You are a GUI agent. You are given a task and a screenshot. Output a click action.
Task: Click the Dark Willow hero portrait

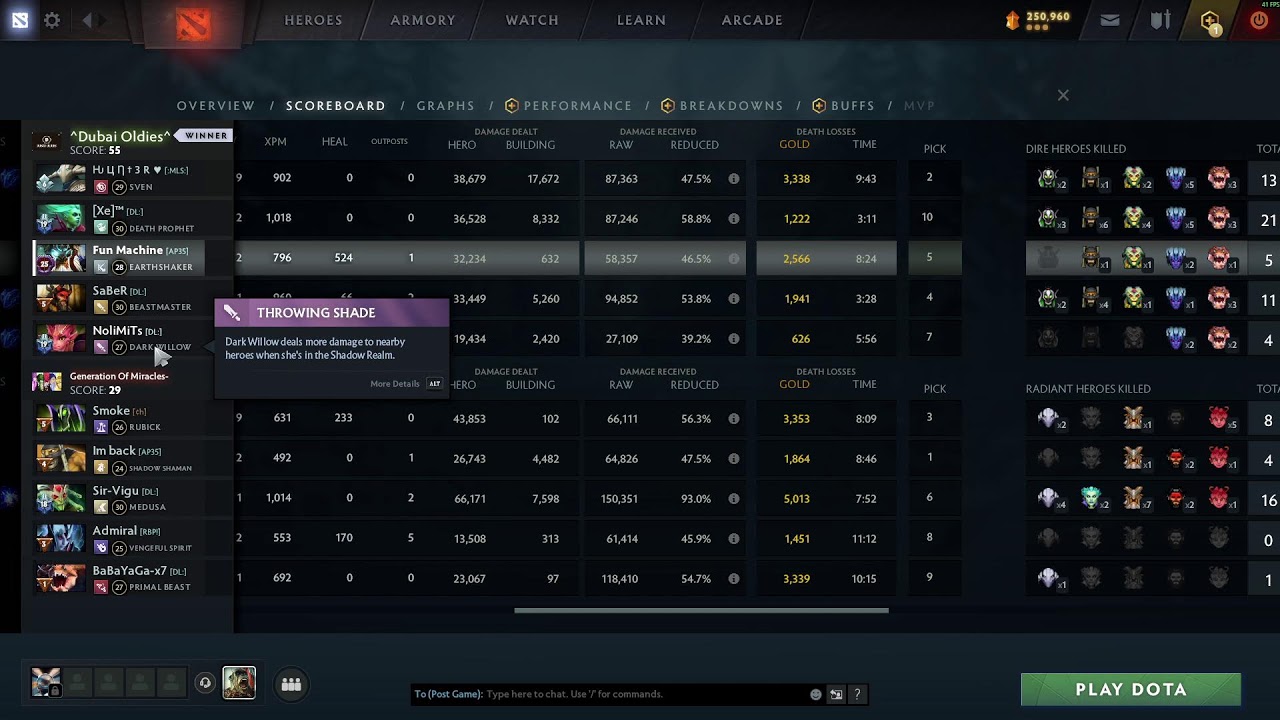coord(61,338)
